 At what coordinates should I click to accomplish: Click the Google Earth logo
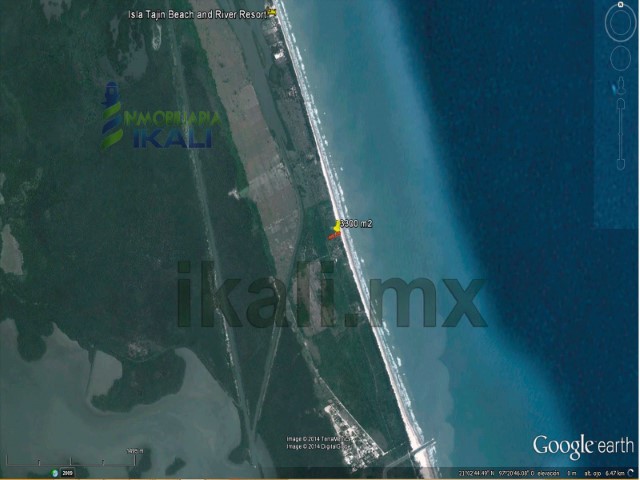coord(581,446)
